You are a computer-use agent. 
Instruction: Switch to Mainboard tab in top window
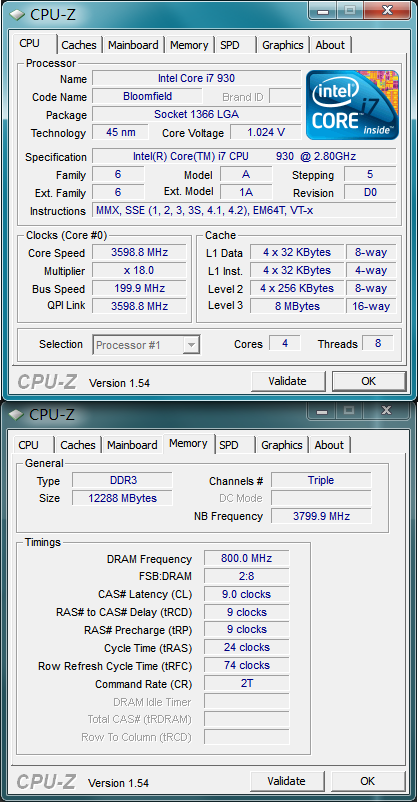coord(133,45)
